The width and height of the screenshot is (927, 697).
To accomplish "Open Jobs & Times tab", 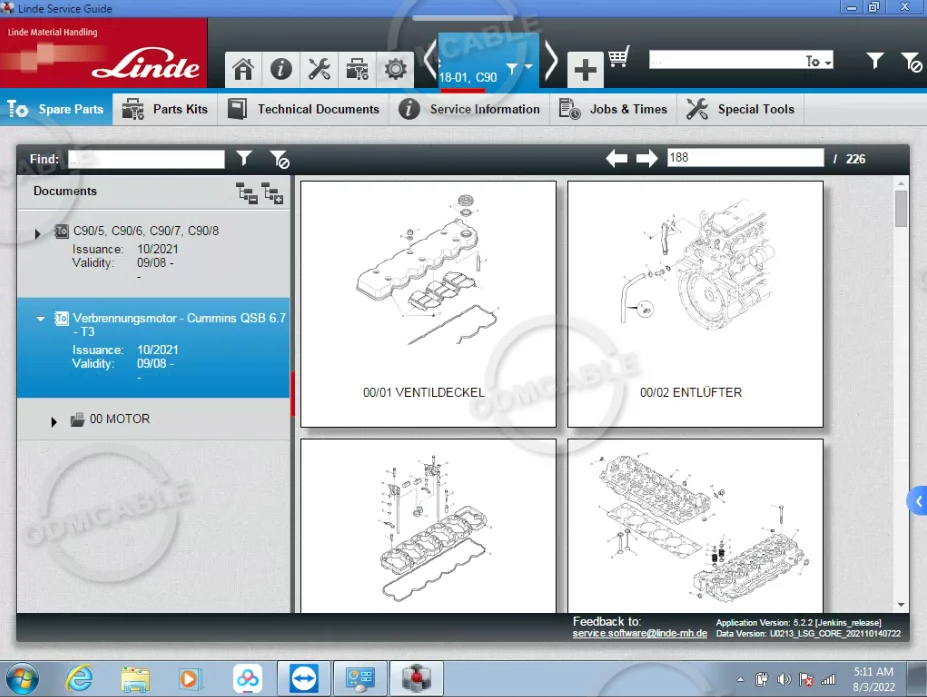I will coord(613,109).
